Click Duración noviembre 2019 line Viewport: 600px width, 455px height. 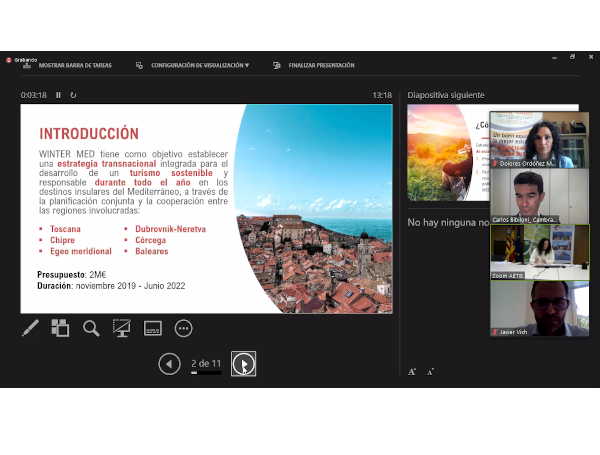pyautogui.click(x=111, y=285)
